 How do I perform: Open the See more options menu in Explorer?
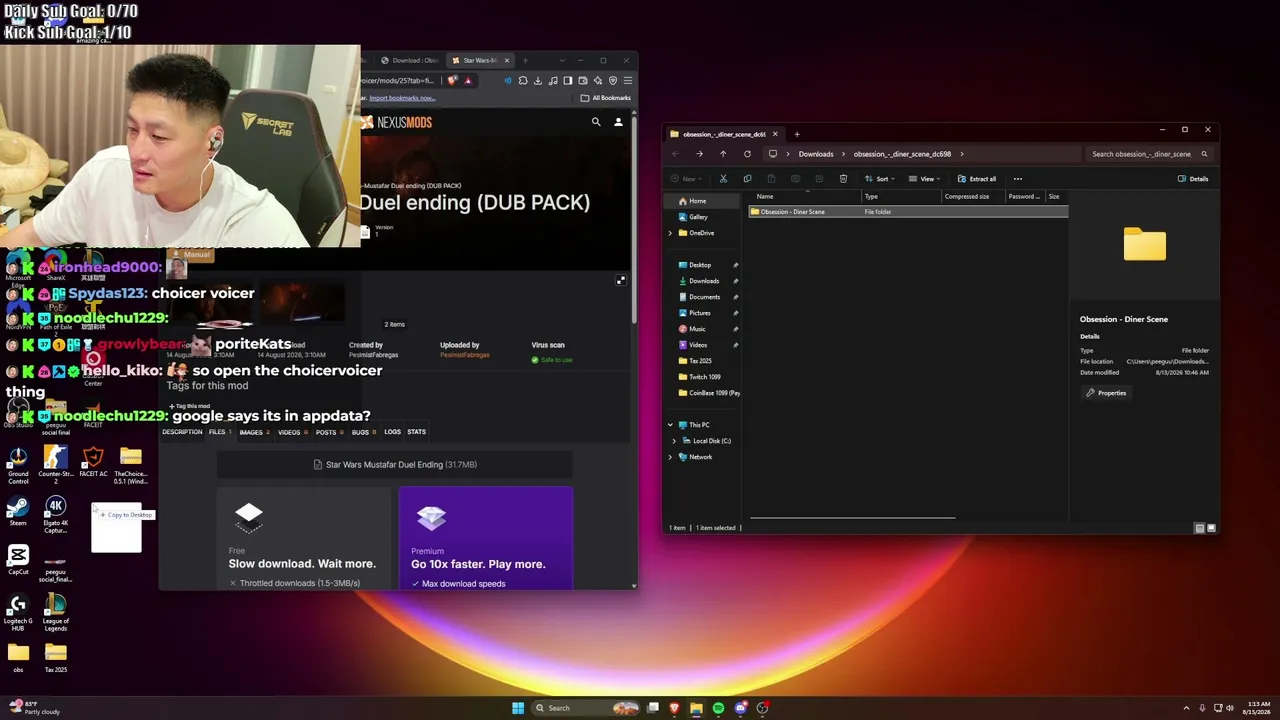pos(1018,179)
